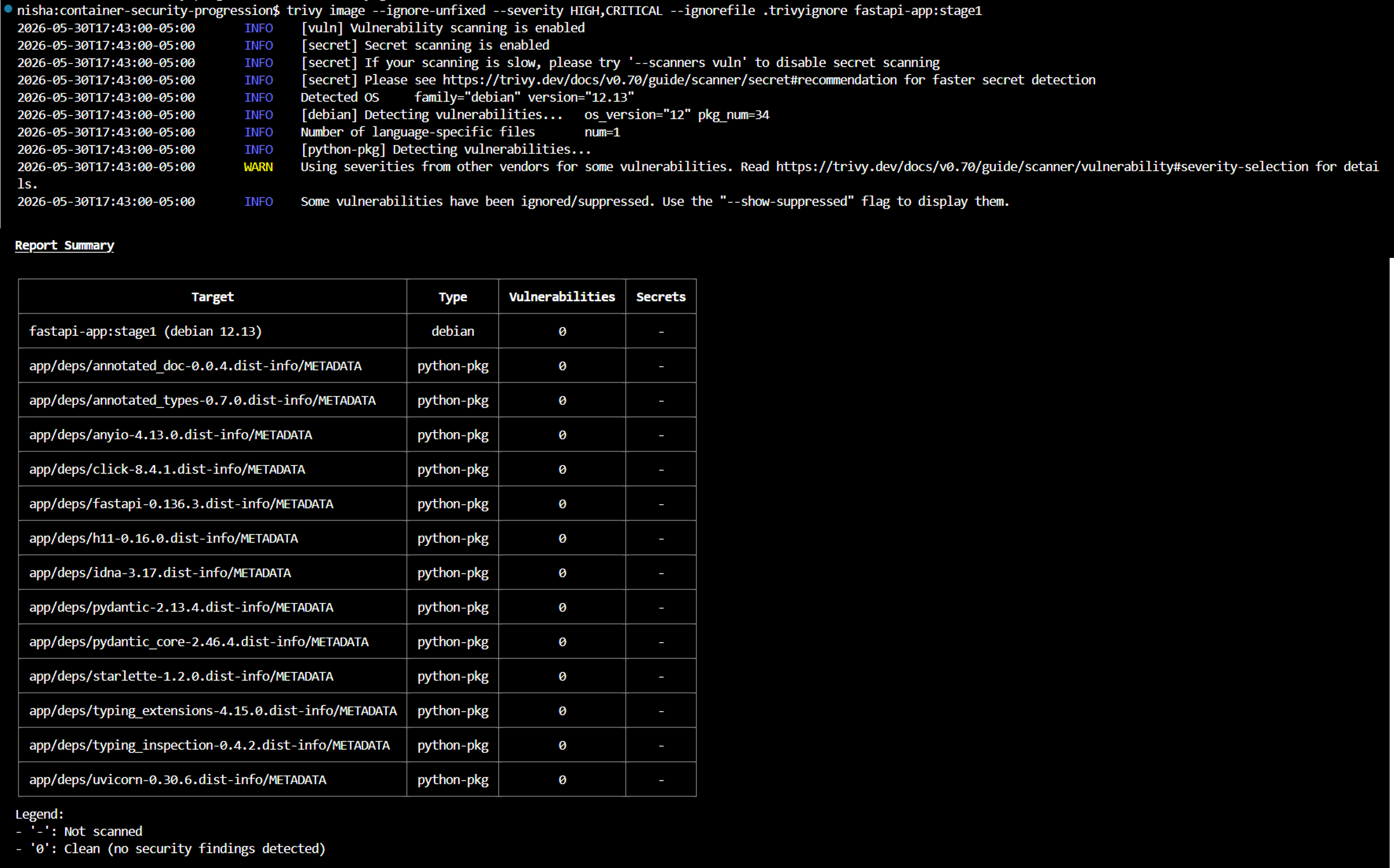Select the uvicorn-0.30.6 METADATA row

[357, 779]
